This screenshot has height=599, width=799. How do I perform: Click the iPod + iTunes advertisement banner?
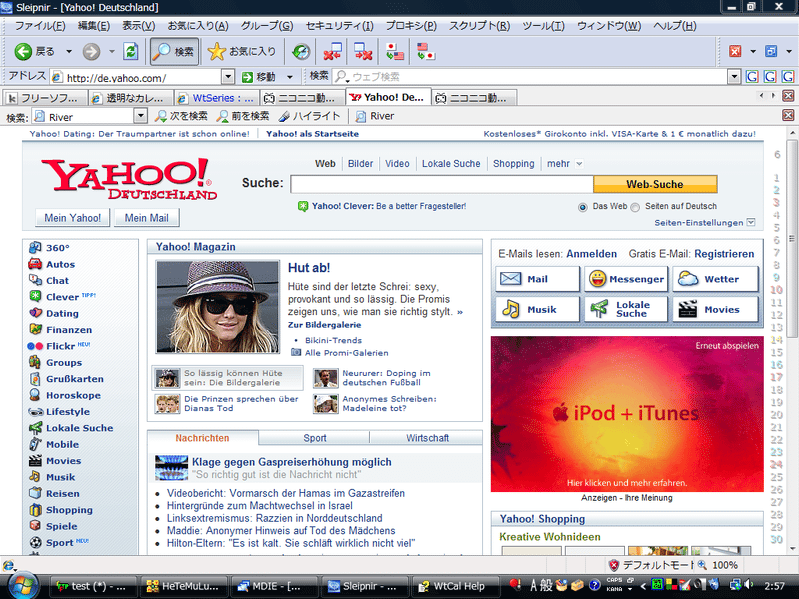pyautogui.click(x=627, y=414)
